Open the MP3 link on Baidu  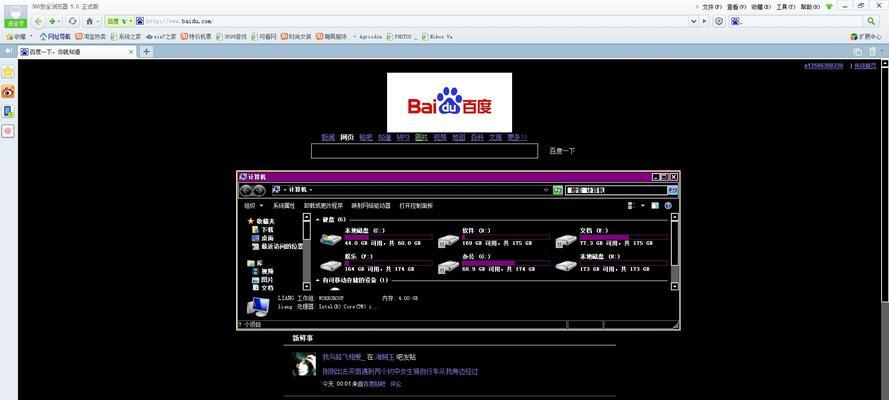coord(403,137)
